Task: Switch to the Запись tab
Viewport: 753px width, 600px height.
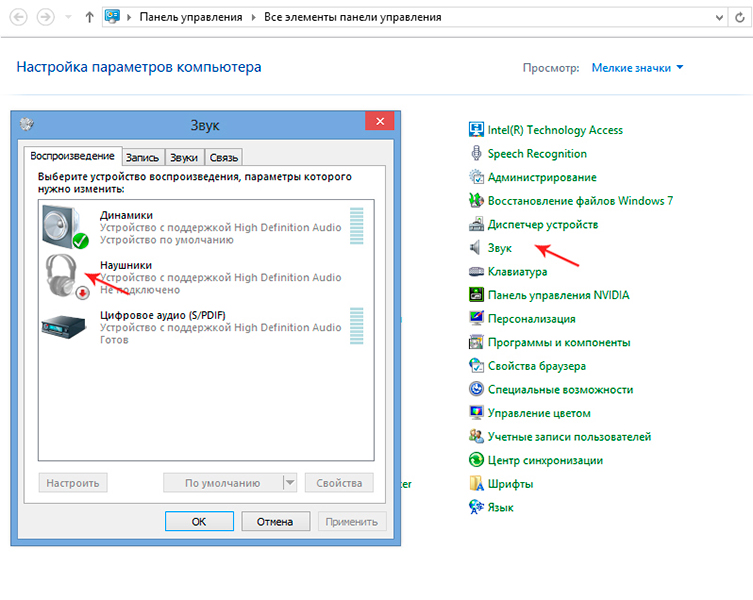Action: [x=142, y=157]
